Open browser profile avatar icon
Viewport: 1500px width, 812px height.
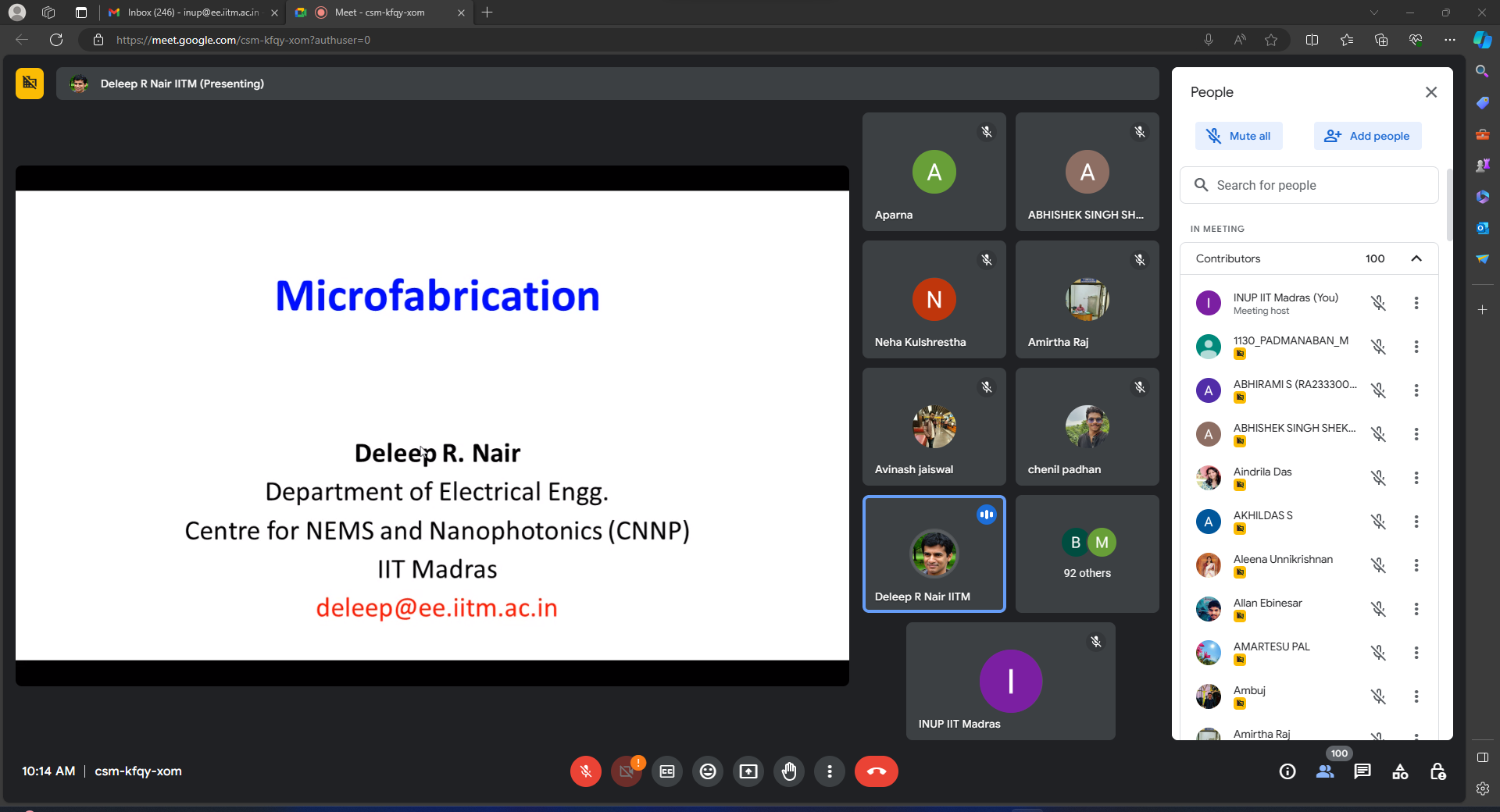[x=17, y=12]
